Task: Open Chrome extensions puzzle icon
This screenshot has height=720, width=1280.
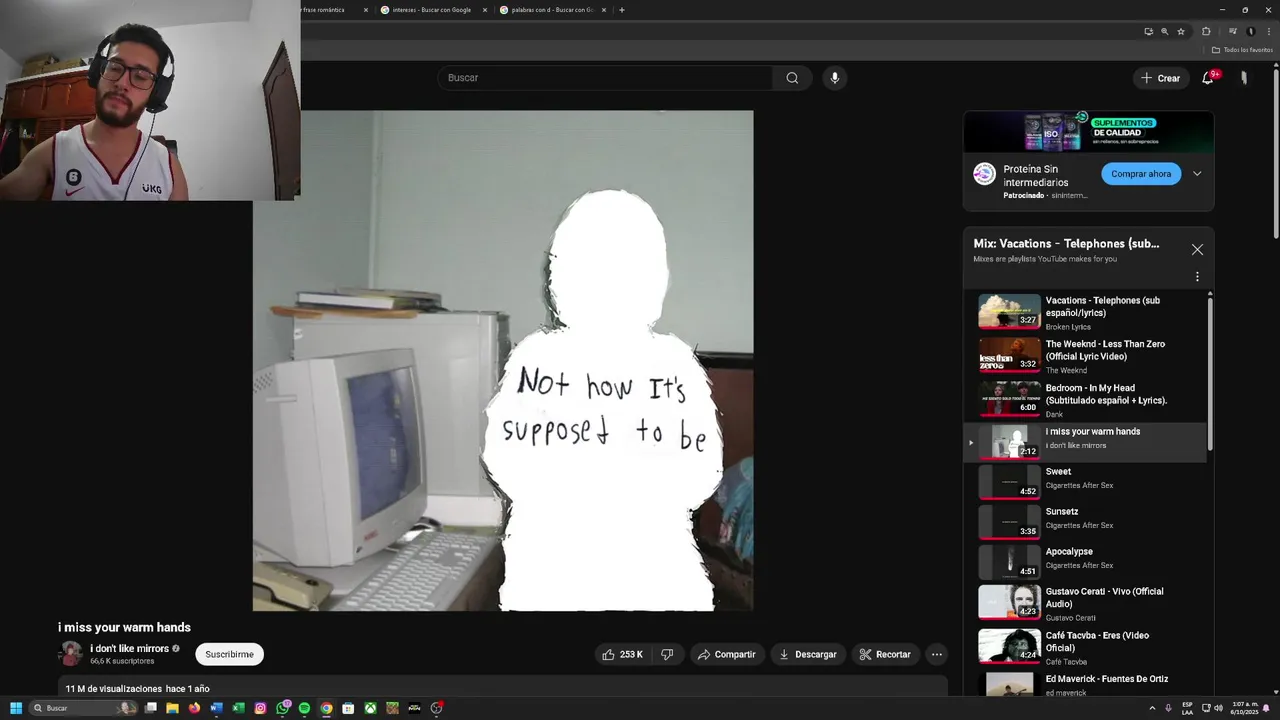Action: (x=1206, y=31)
